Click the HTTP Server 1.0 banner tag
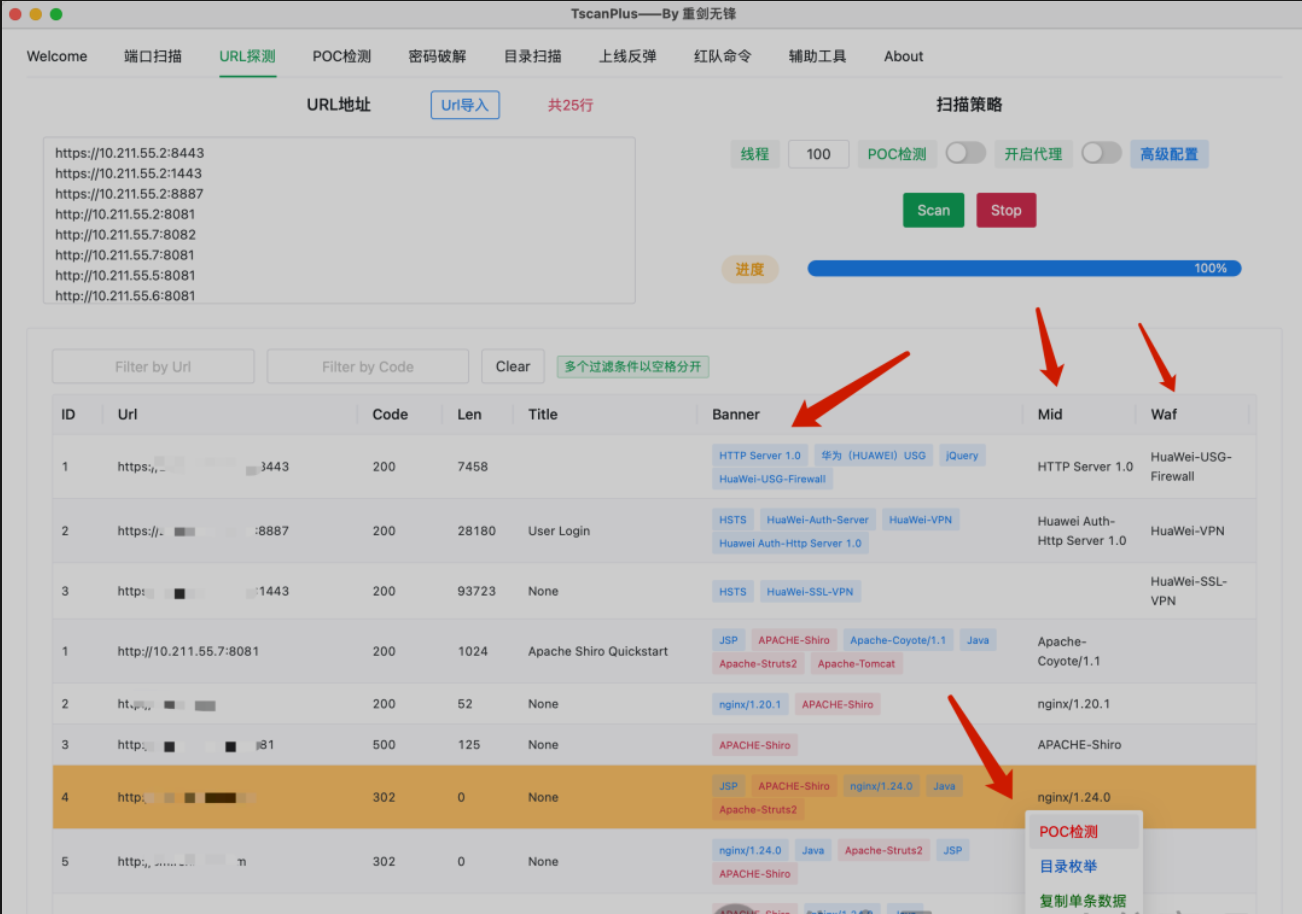Viewport: 1302px width, 914px height. 760,455
